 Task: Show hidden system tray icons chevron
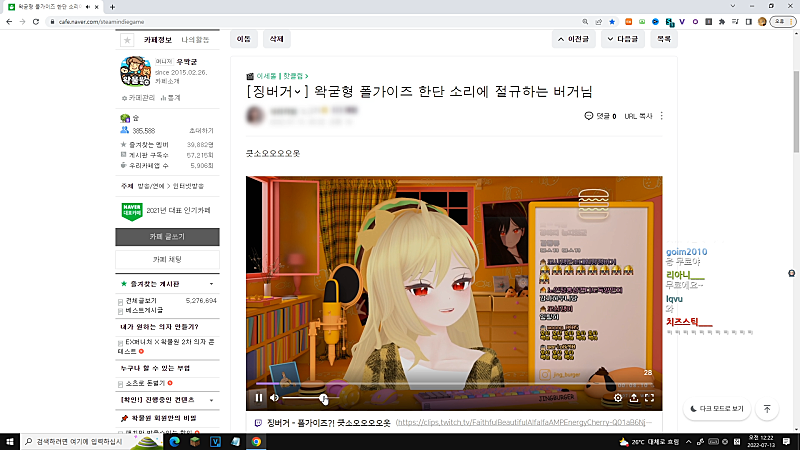(688, 442)
